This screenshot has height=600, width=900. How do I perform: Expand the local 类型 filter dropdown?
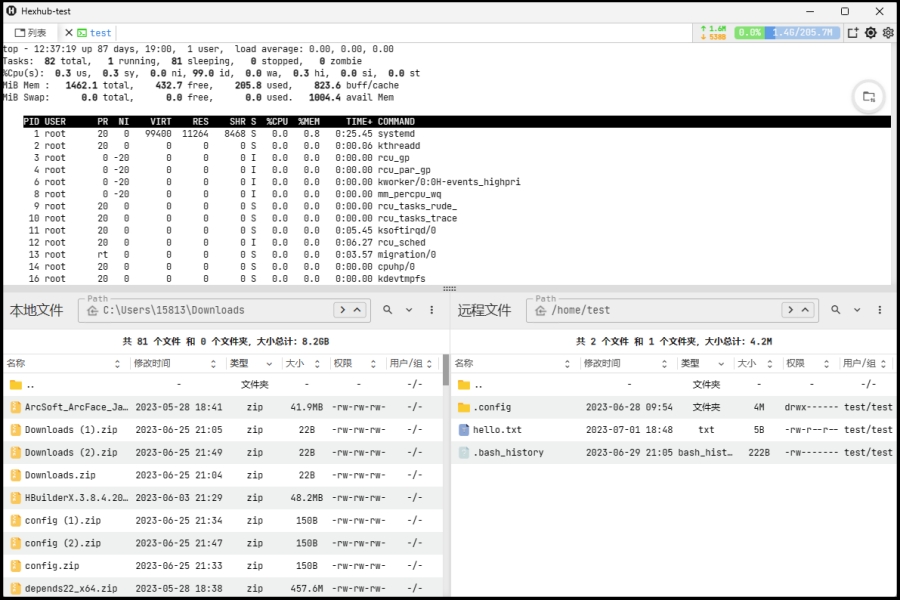[269, 363]
